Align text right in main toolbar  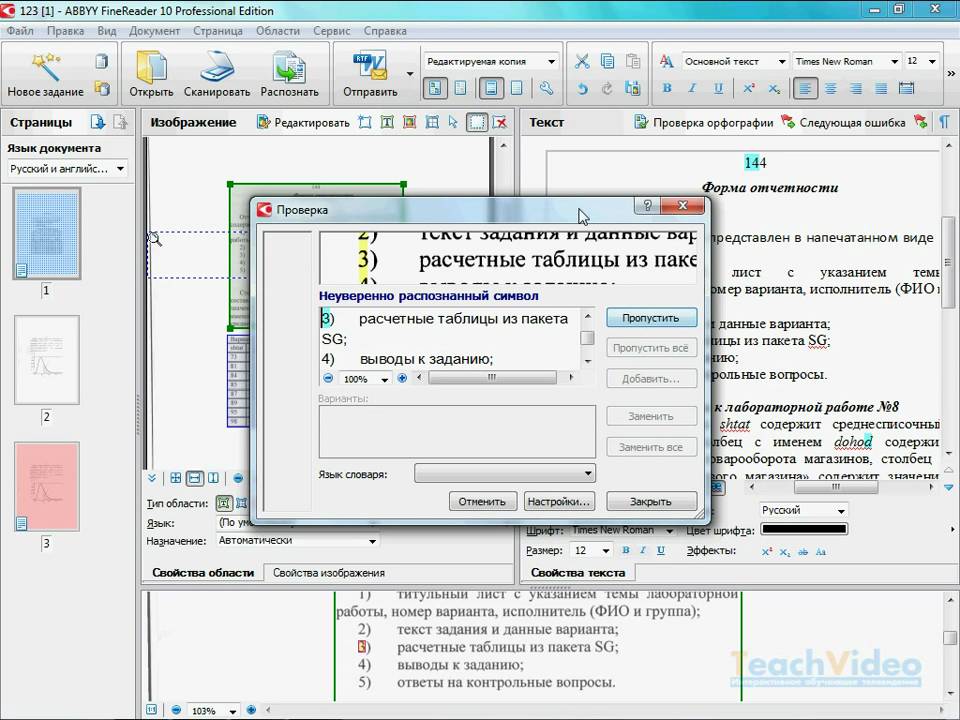(x=856, y=89)
